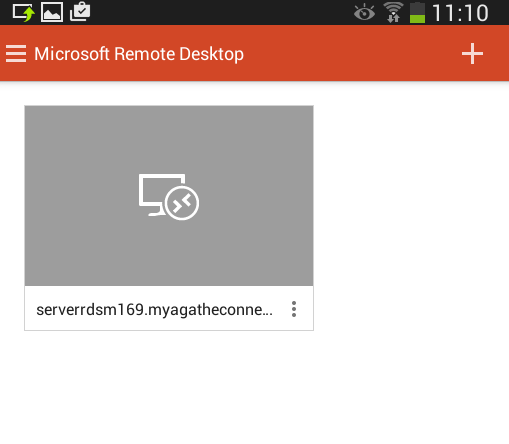Tap the battery level indicator
Screen dimensions: 509x444
coord(417,13)
